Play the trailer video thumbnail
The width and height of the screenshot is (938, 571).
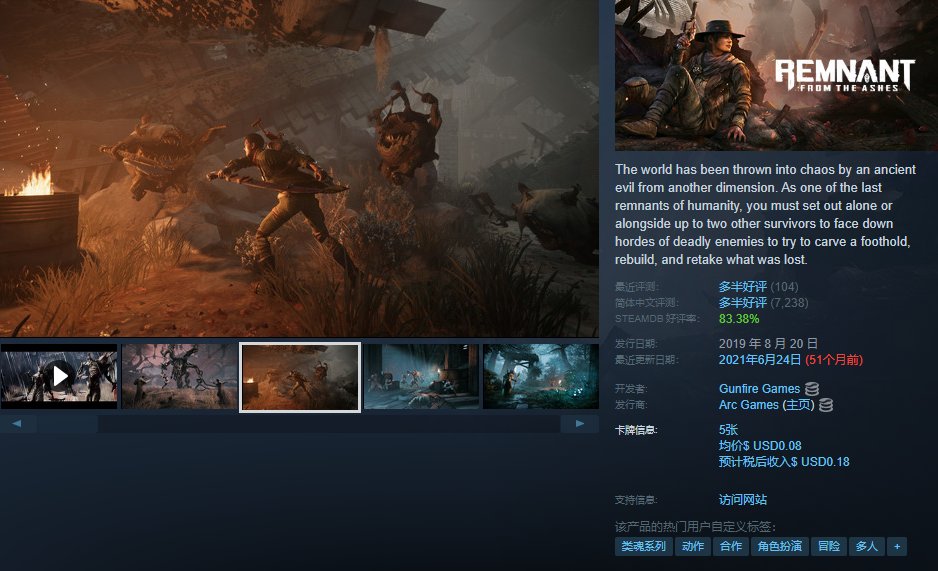59,376
